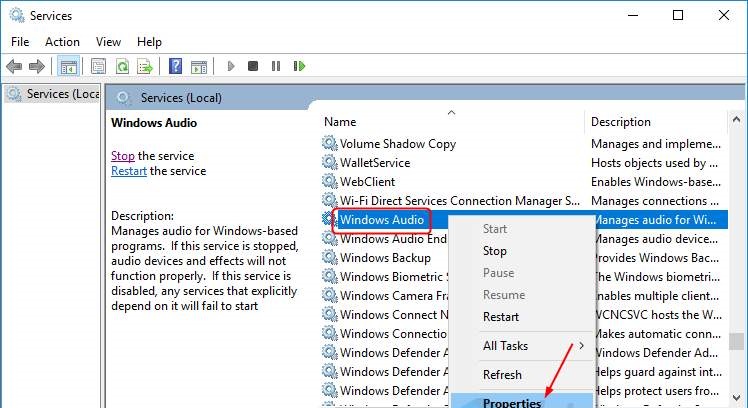Minimize the Services window
This screenshot has height=408, width=748.
click(x=633, y=15)
